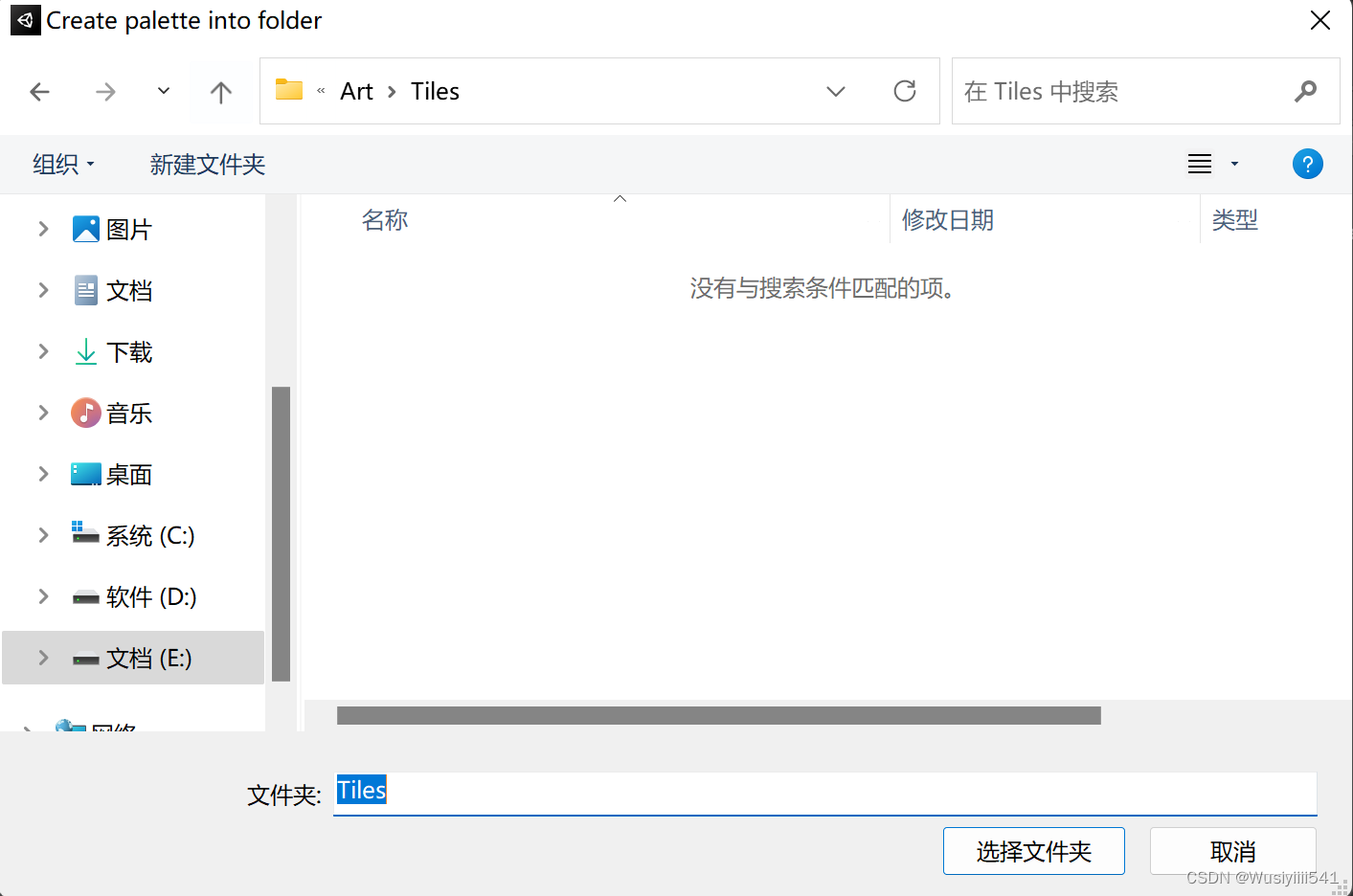Confirm with the 选择文件夹 button
The image size is (1353, 896).
(x=1033, y=850)
